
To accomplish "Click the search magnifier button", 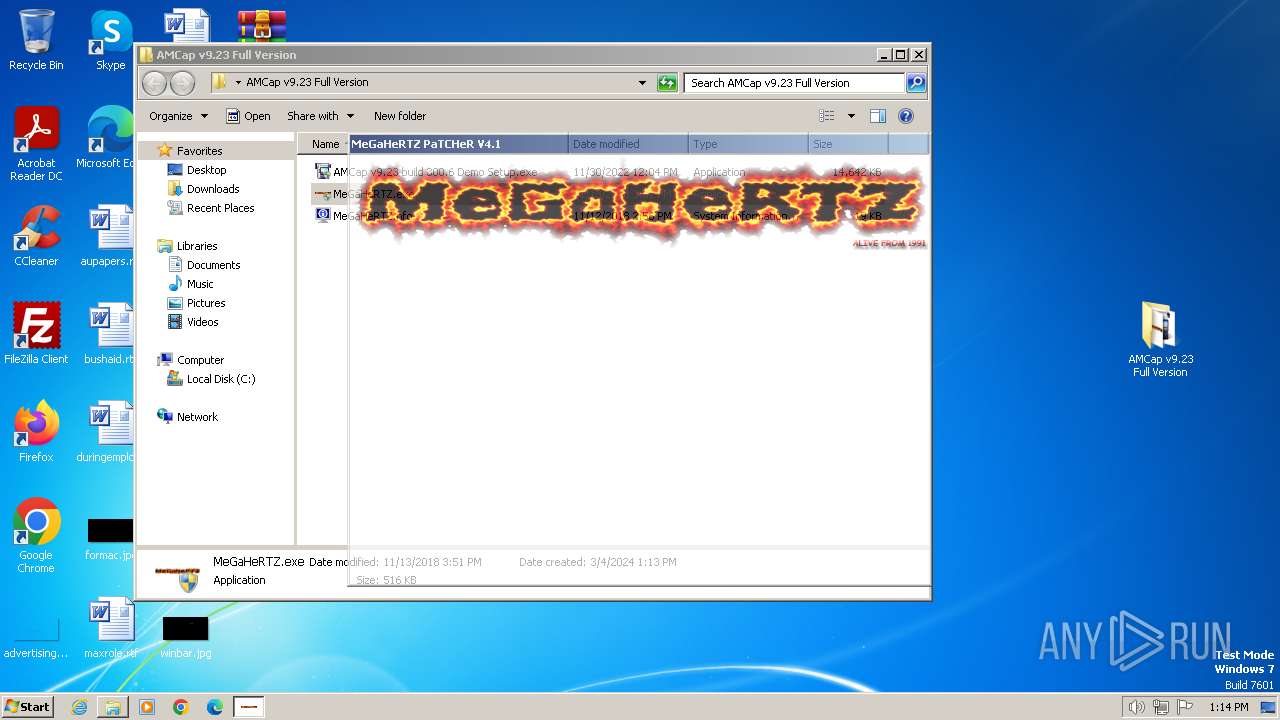I will pyautogui.click(x=915, y=83).
